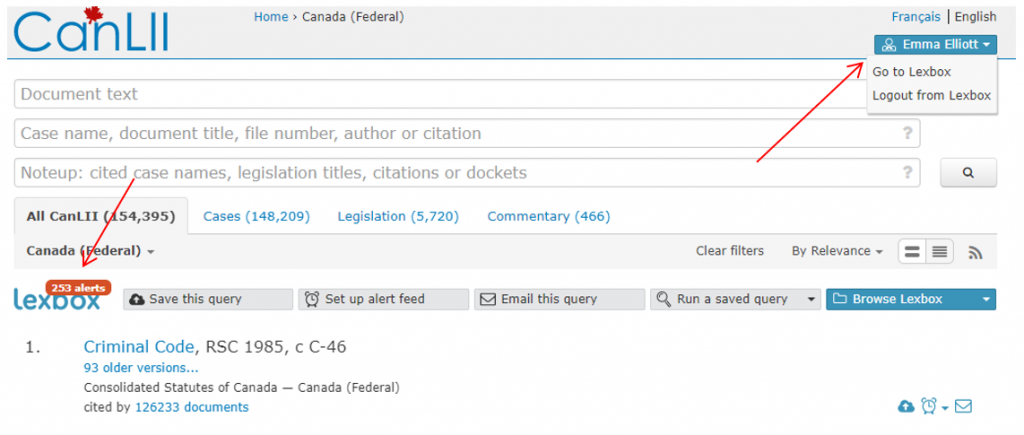Select Go to Lexbox menu item
The image size is (1024, 435).
click(x=911, y=72)
